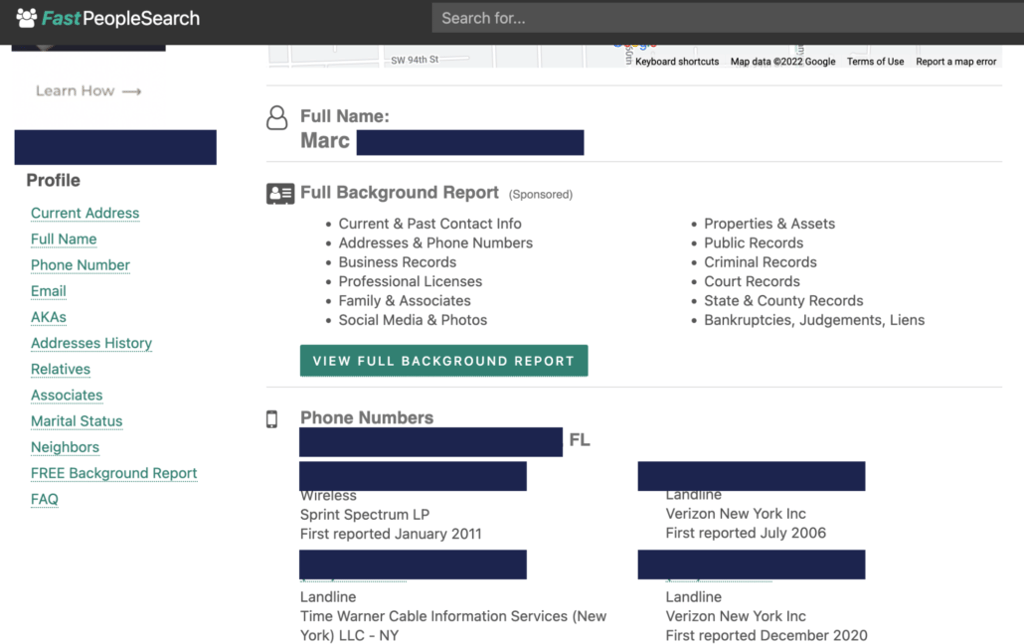Show the Neighbors section
Screen dimensions: 1024x644
[x=65, y=447]
